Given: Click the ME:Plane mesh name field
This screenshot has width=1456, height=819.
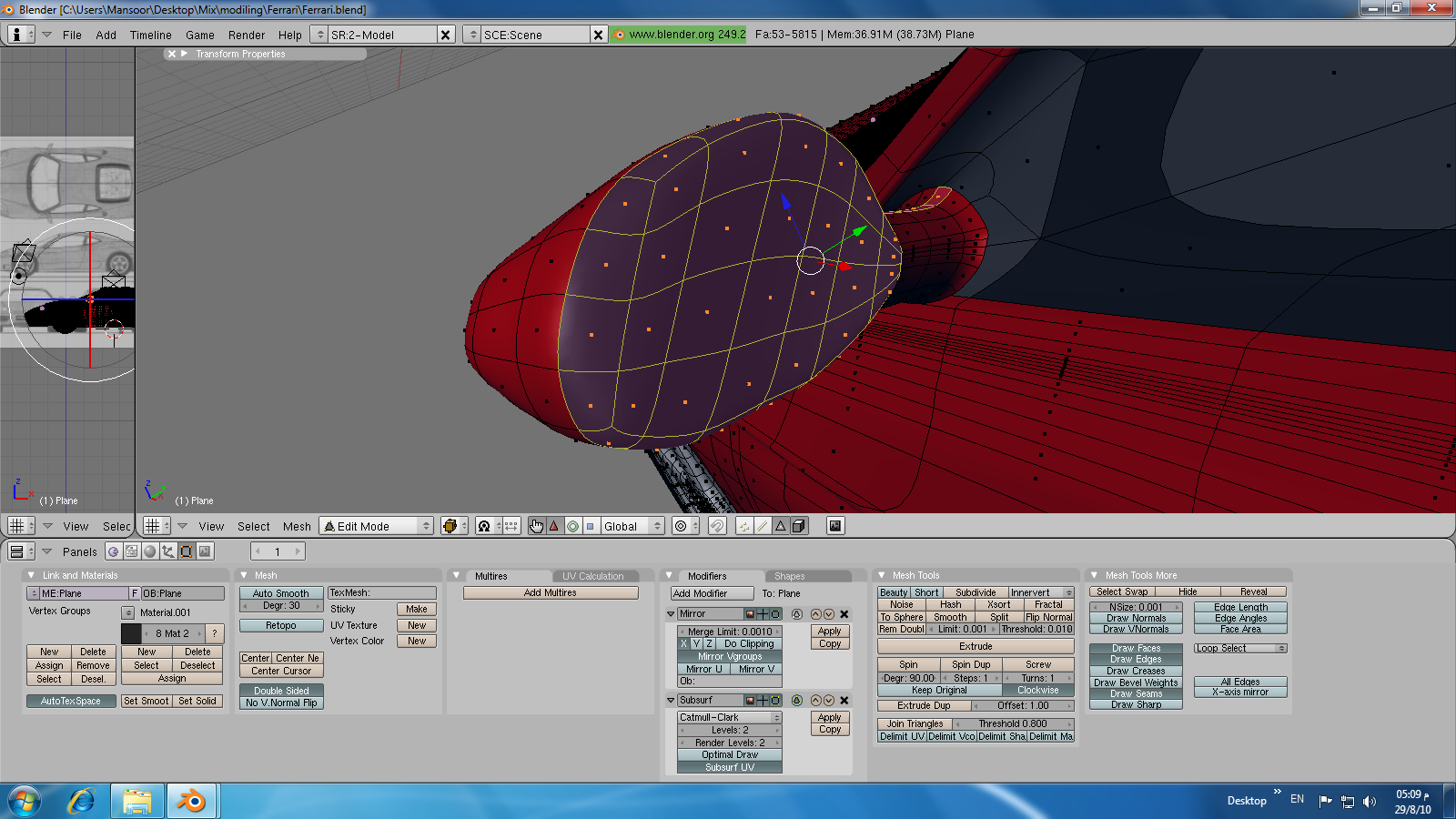Looking at the screenshot, I should click(85, 593).
